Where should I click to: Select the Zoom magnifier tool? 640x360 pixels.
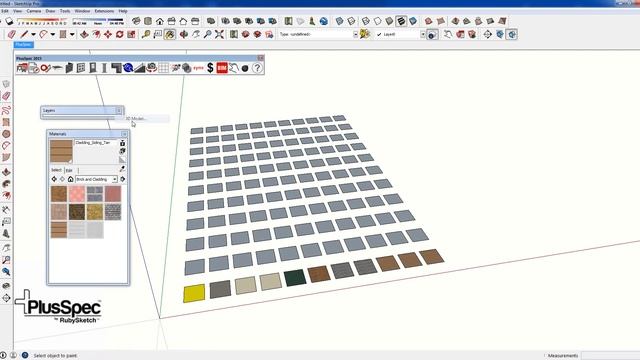coord(207,34)
